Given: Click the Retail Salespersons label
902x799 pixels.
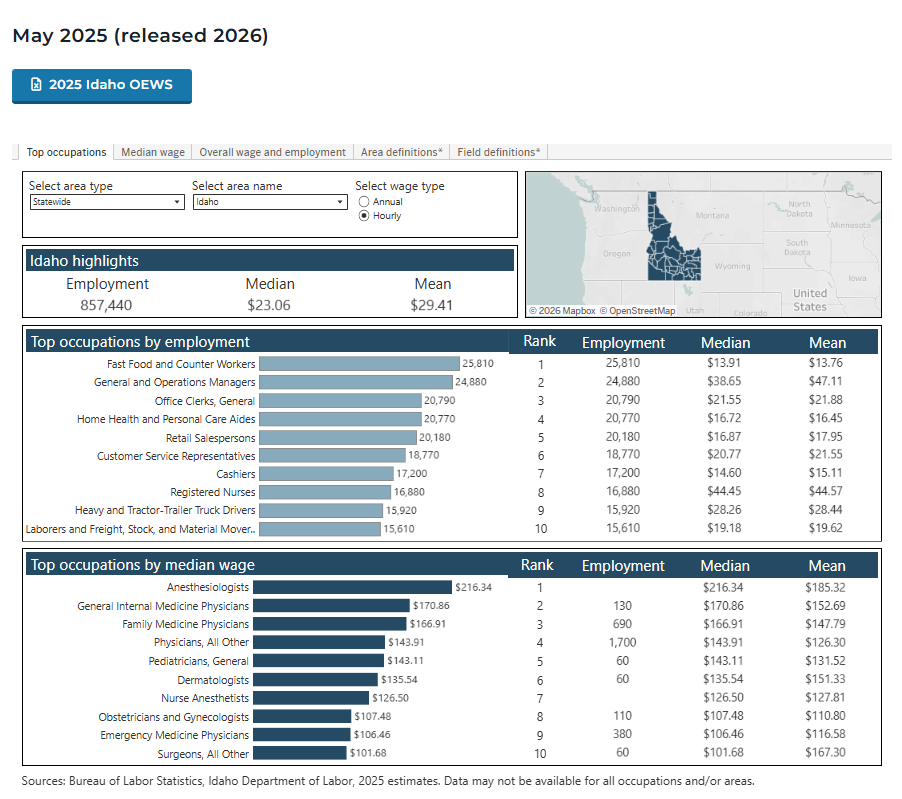Looking at the screenshot, I should click(x=211, y=438).
